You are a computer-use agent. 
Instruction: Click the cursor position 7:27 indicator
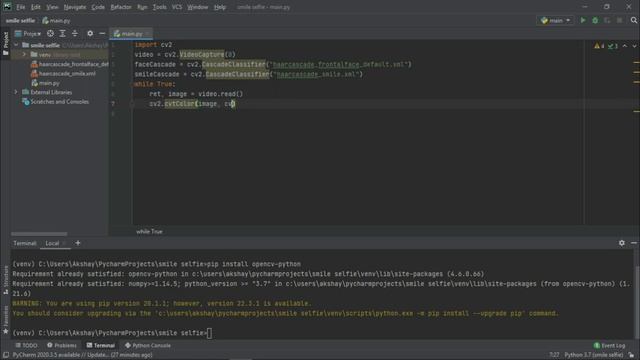coord(554,355)
